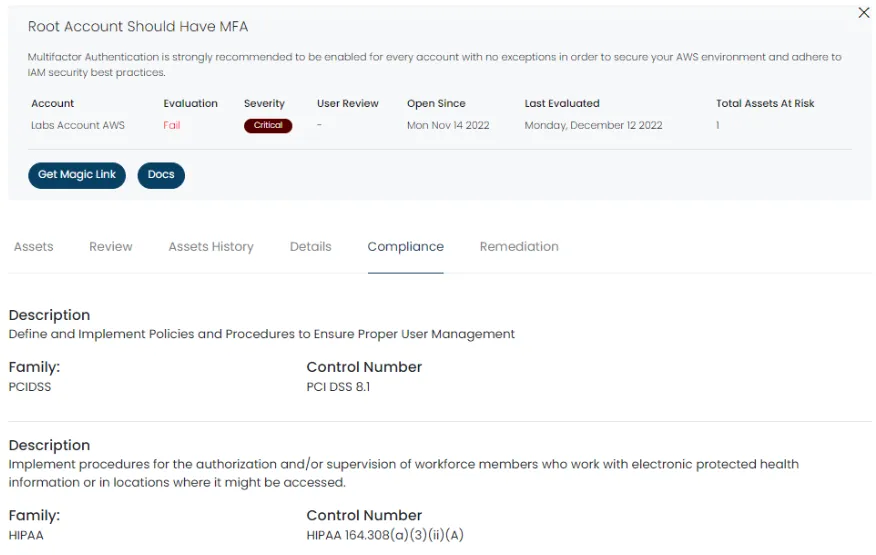Click the Last Evaluated date value
This screenshot has height=555, width=876.
593,126
